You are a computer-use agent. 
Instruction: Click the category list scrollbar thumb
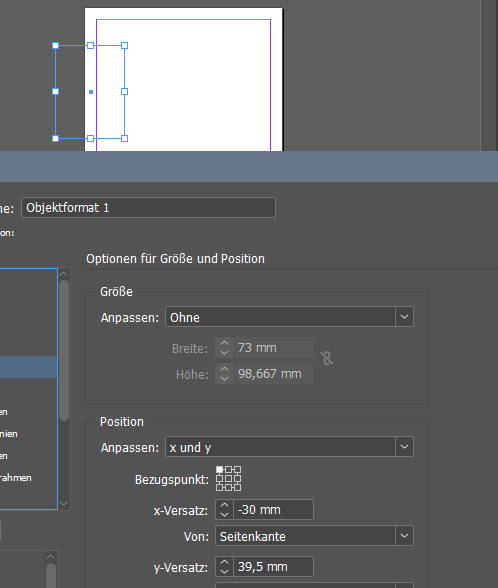64,351
